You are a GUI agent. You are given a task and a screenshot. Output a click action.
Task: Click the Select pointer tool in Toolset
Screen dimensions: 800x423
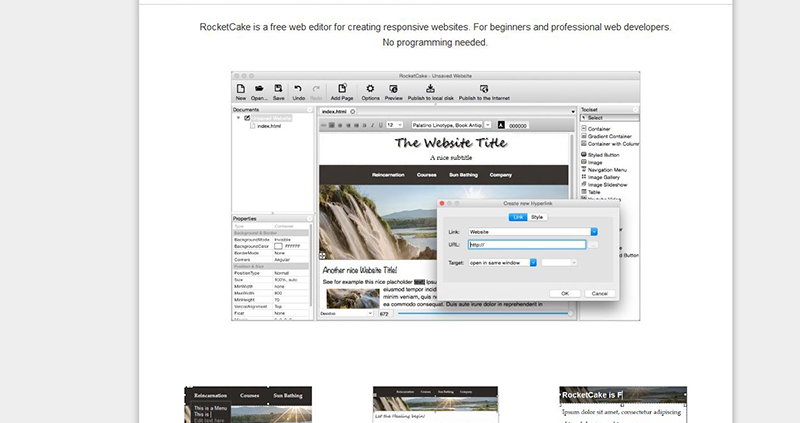[x=609, y=118]
